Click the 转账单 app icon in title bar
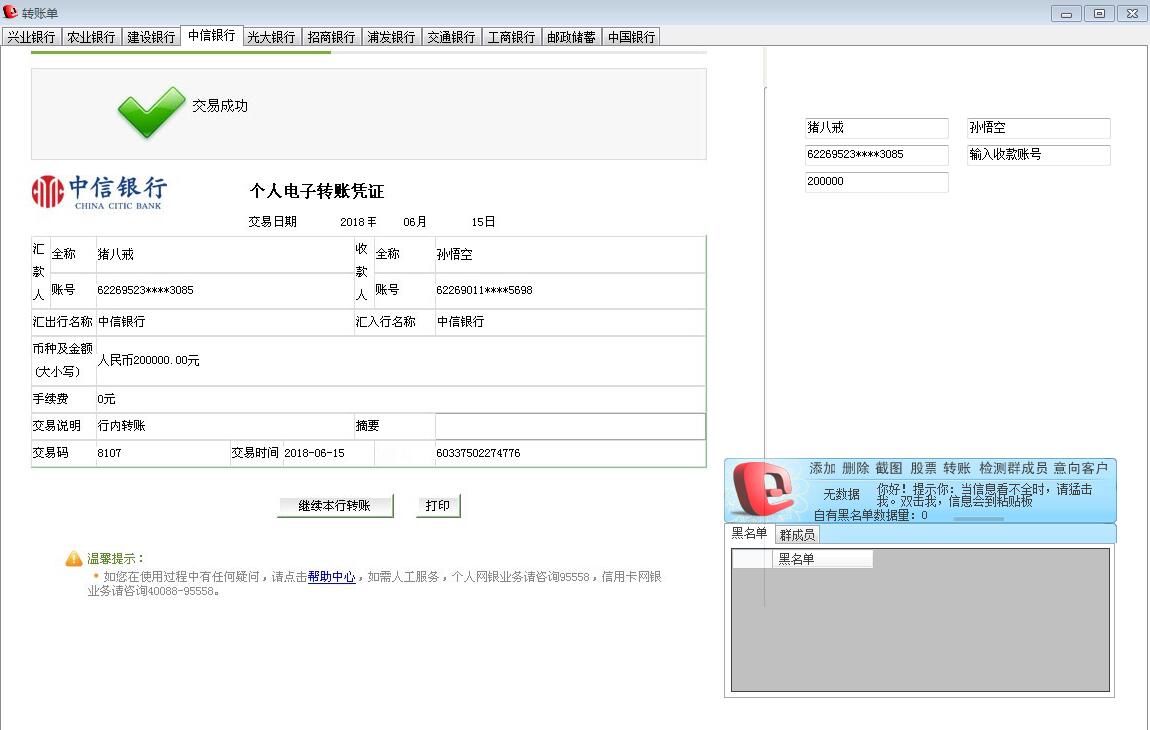Screen dimensions: 1150x730 click(10, 12)
